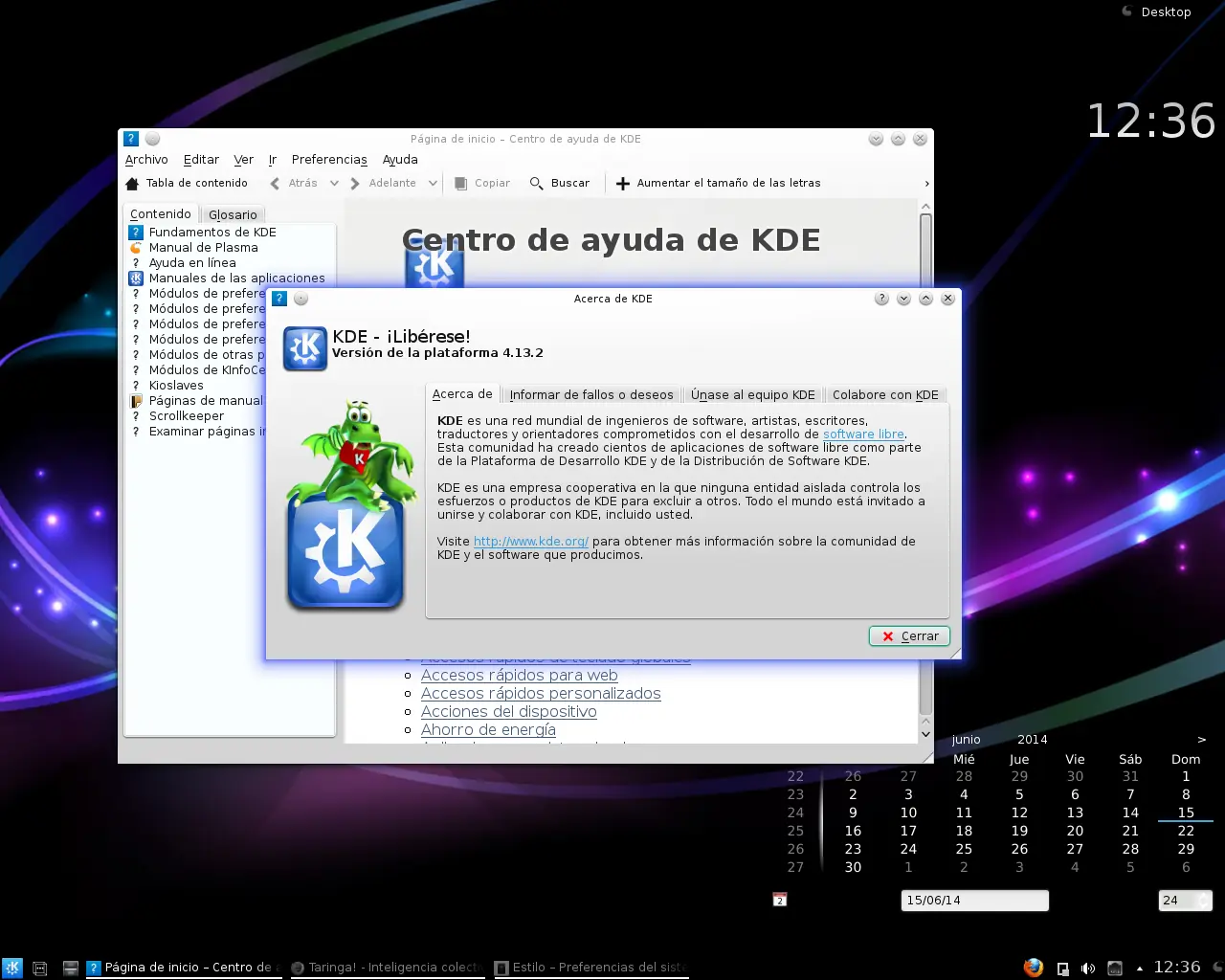
Task: Click the scrollbar down arrow in help center
Action: coord(925,734)
